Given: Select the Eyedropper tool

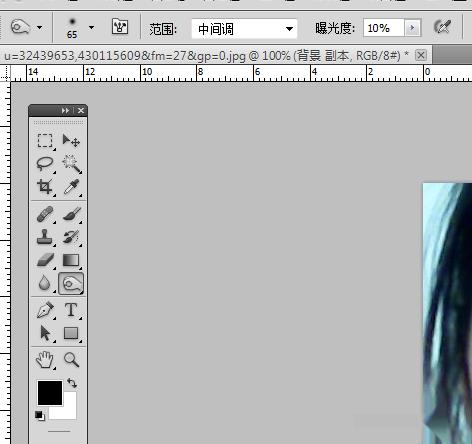Looking at the screenshot, I should pyautogui.click(x=71, y=187).
